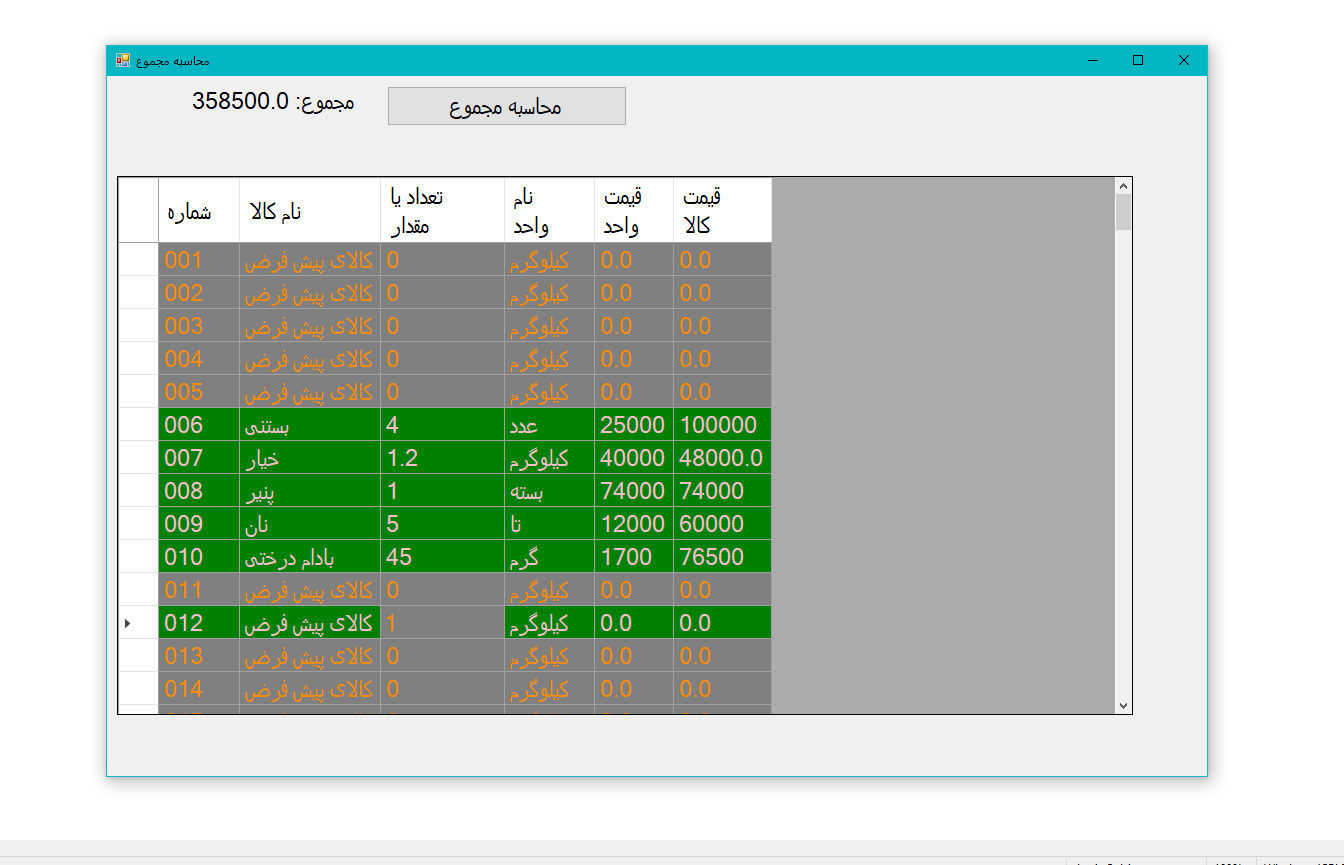
Task: Select the نام کالا column header
Action: [x=310, y=211]
